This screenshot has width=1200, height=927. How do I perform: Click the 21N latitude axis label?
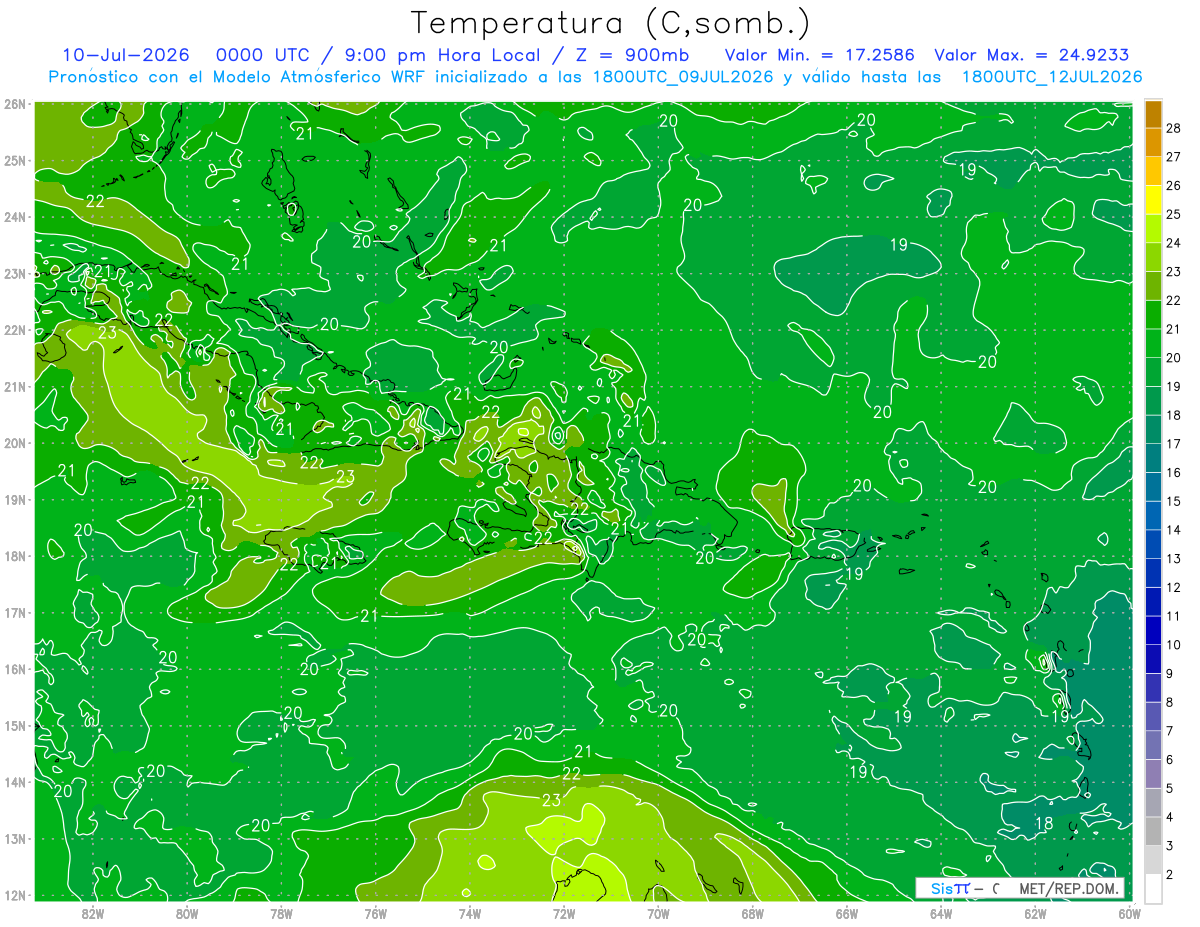(x=15, y=387)
